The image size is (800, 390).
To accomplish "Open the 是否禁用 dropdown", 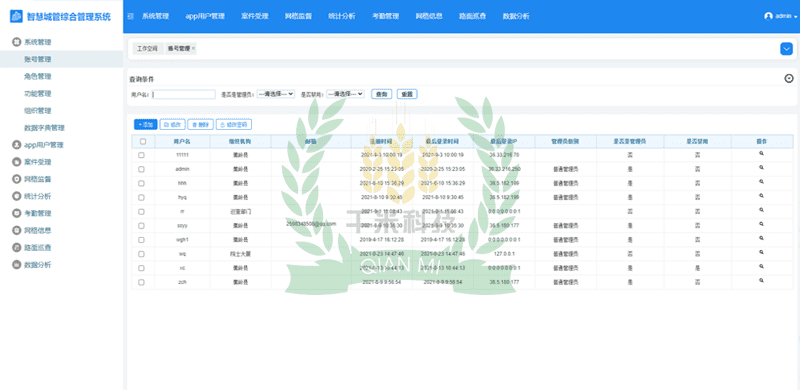I will click(x=345, y=94).
